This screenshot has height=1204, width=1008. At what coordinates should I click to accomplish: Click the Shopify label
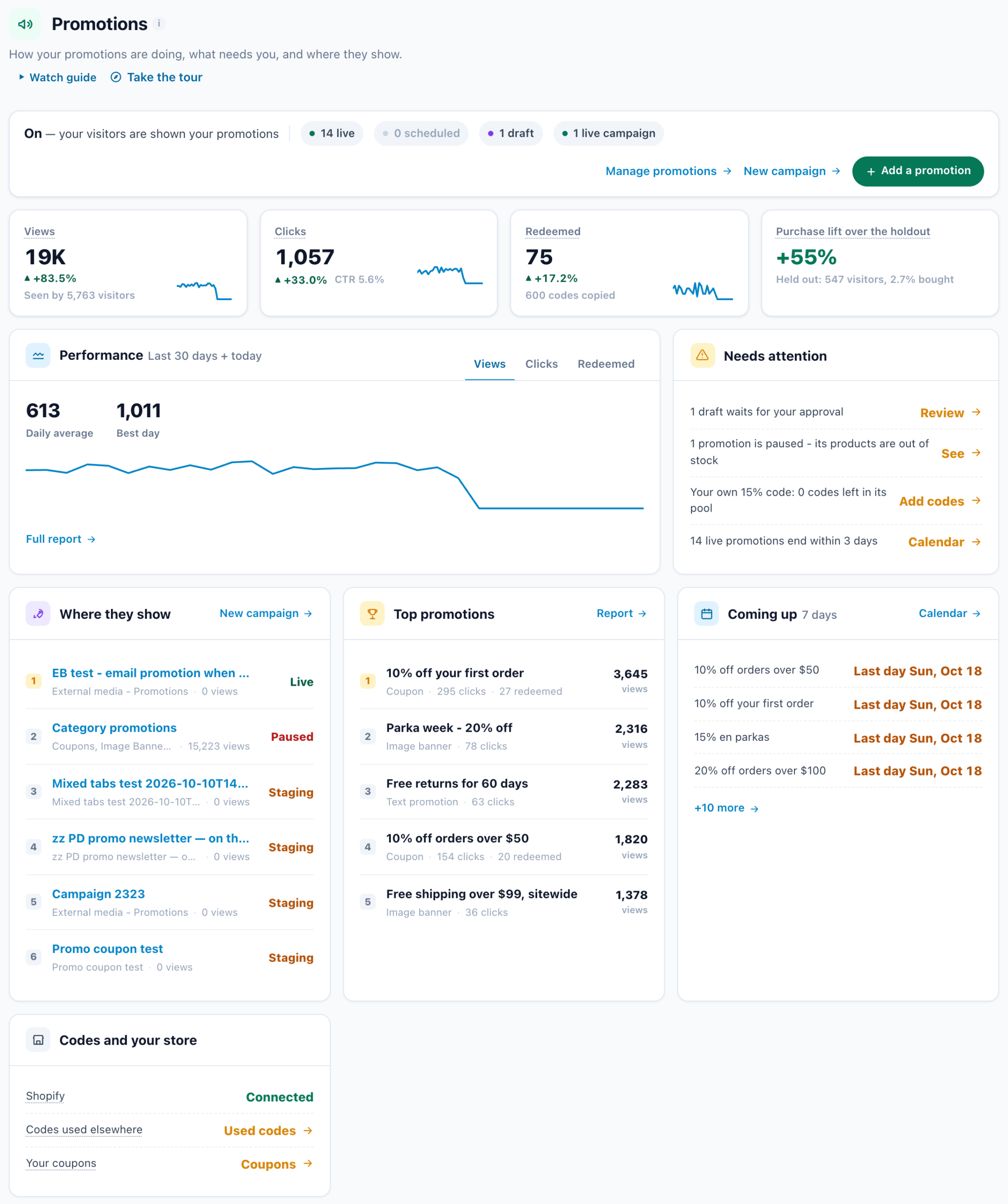click(45, 1096)
